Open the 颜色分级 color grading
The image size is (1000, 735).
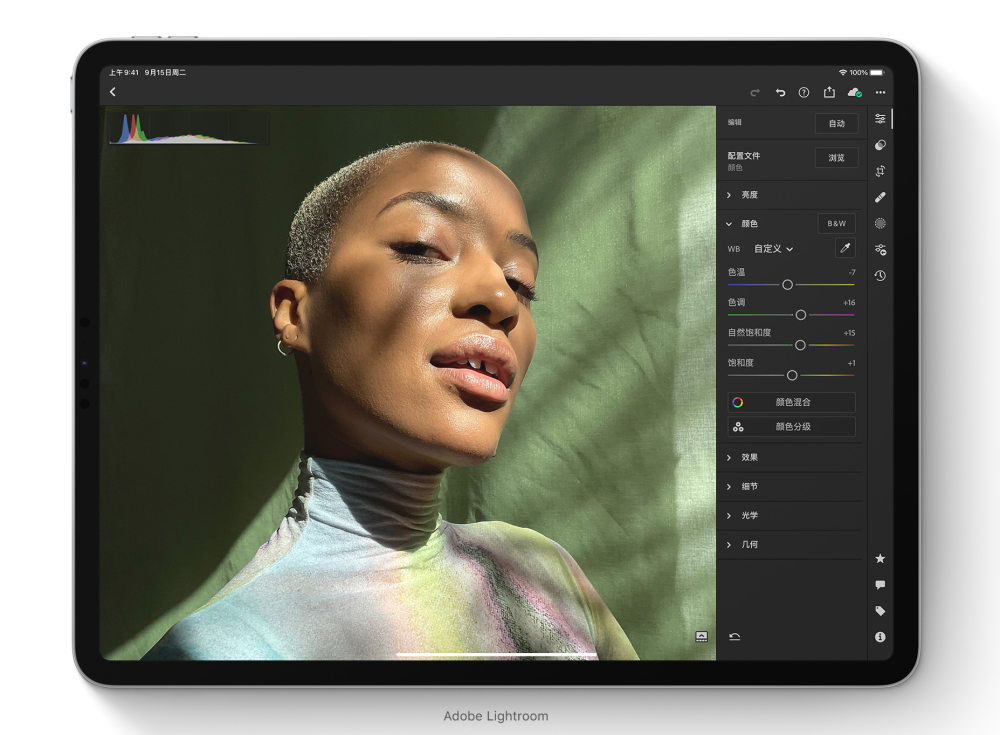(x=791, y=426)
